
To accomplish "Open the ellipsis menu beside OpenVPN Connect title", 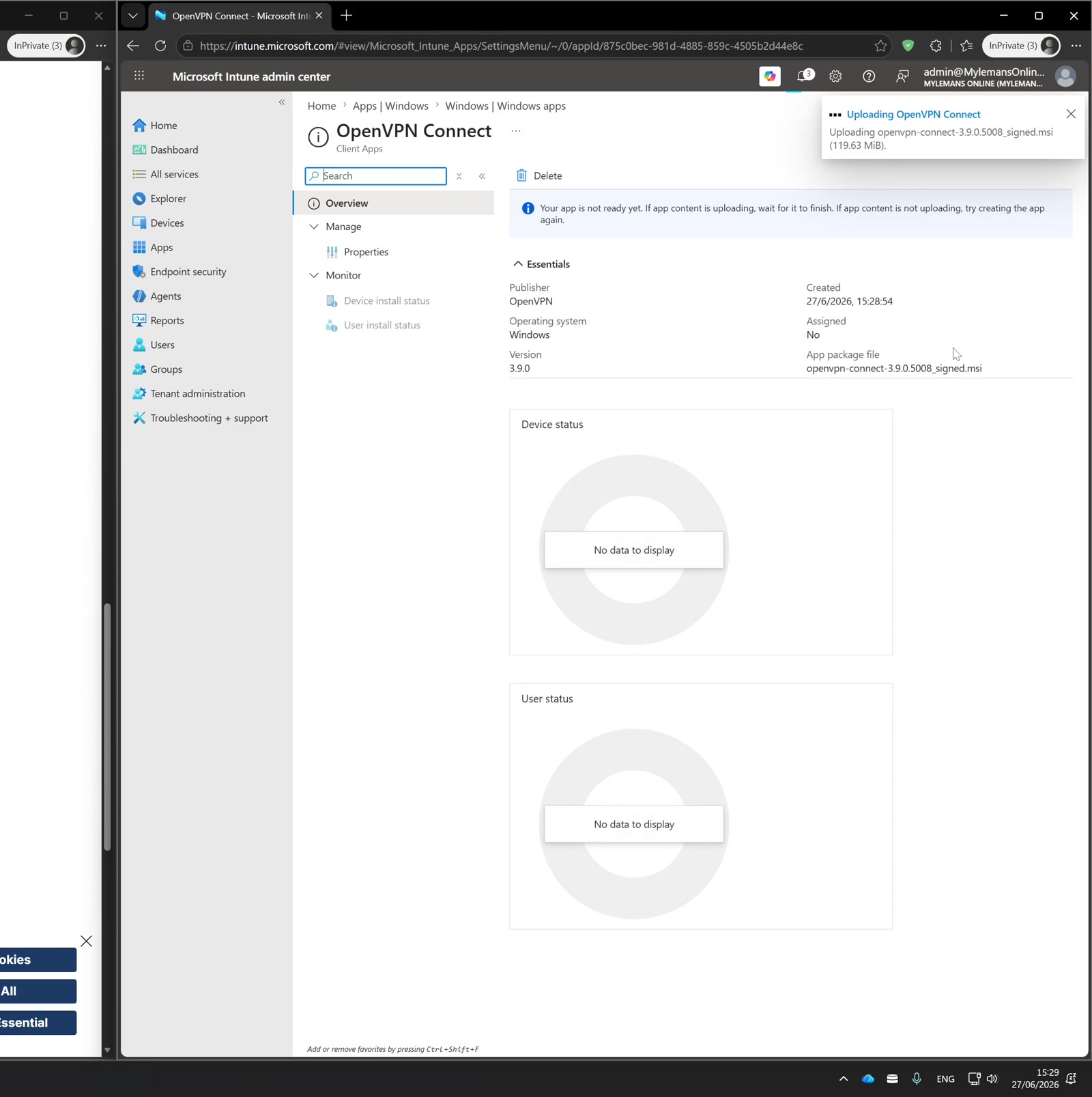I will click(x=516, y=131).
